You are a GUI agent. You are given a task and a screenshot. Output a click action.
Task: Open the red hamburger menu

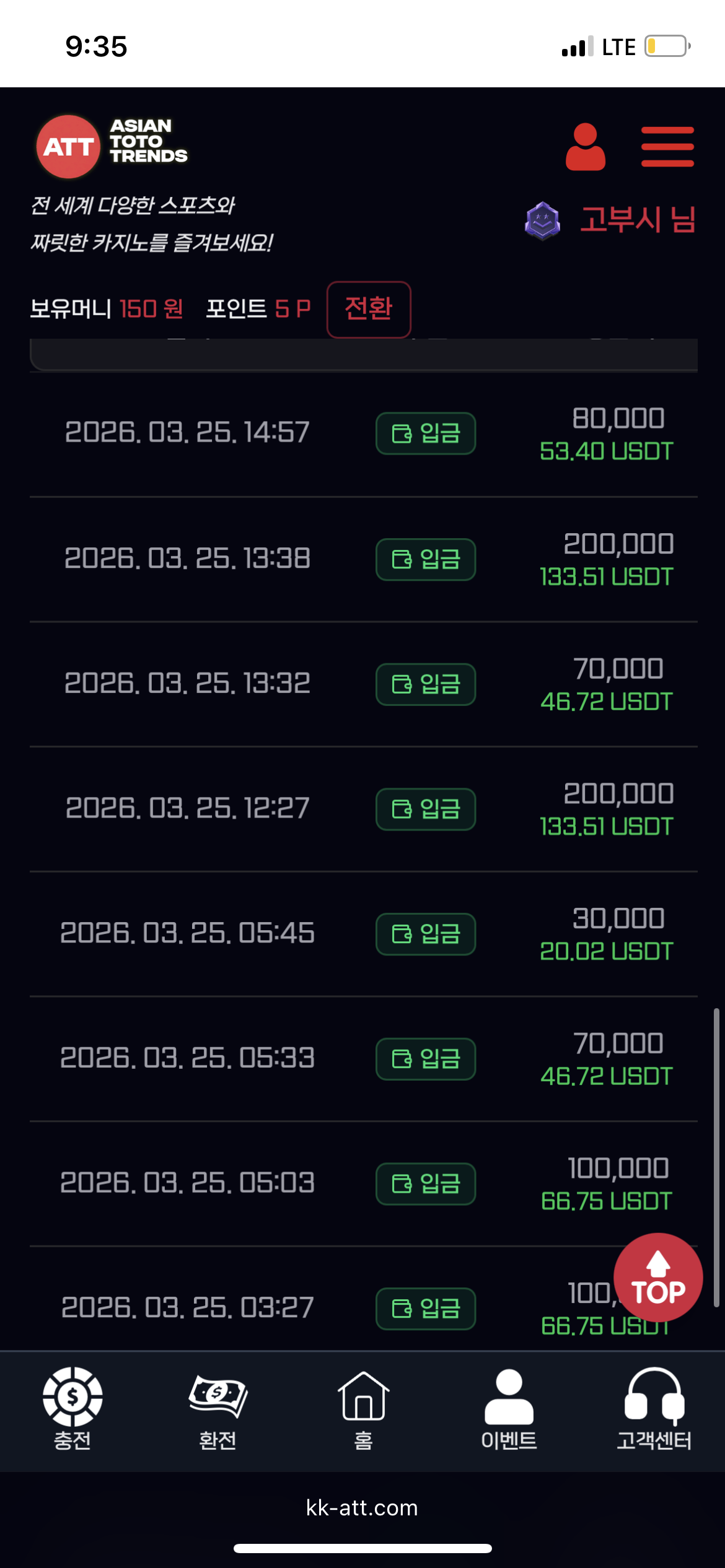point(667,147)
